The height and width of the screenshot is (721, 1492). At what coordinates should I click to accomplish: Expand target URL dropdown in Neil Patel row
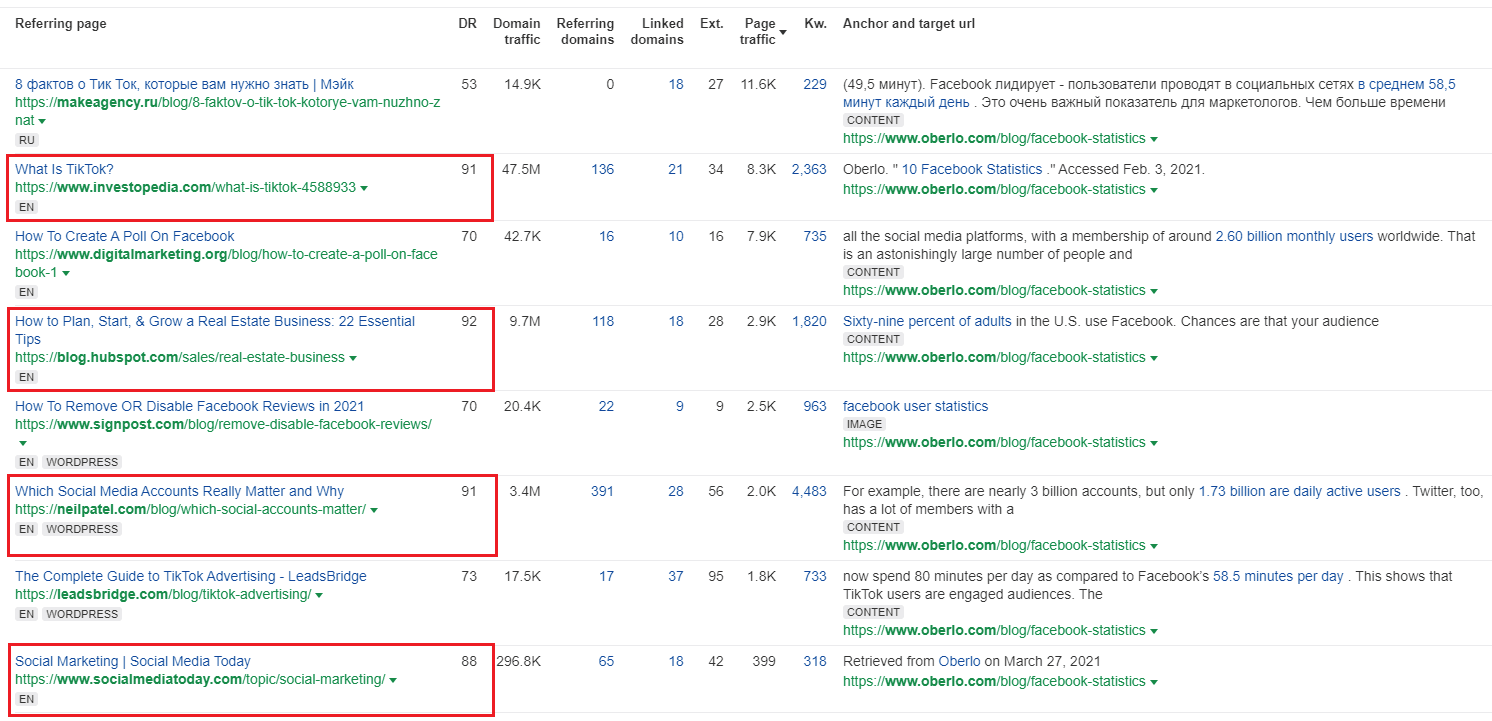click(x=1154, y=546)
